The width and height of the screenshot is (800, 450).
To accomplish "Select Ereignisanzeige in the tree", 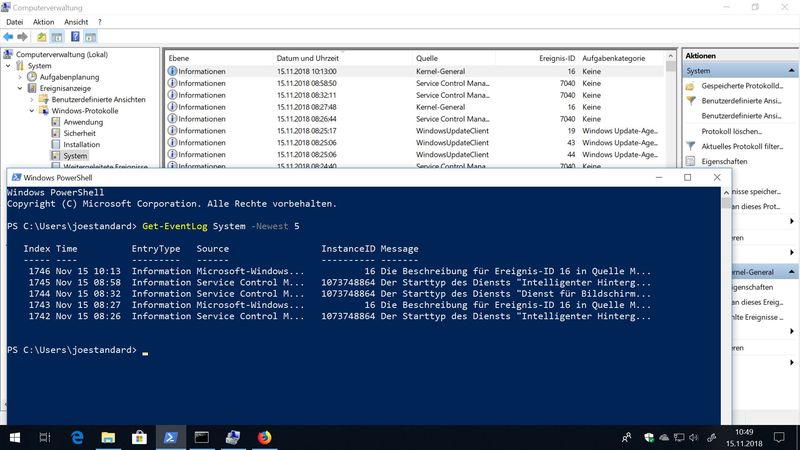I will point(65,88).
